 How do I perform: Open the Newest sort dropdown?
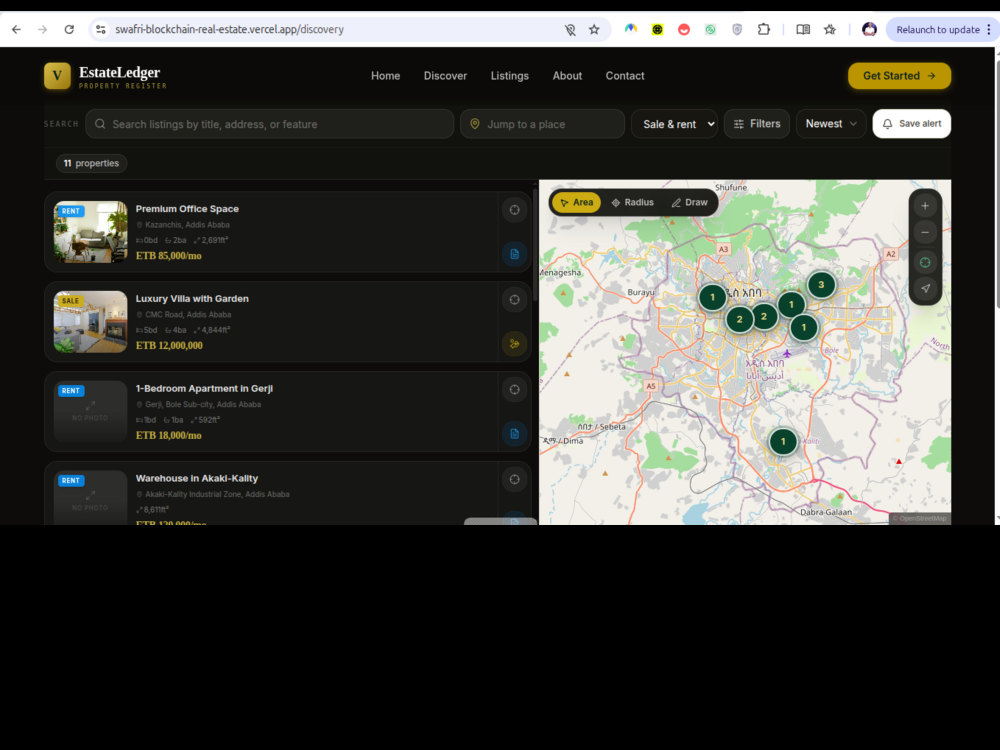(x=830, y=124)
